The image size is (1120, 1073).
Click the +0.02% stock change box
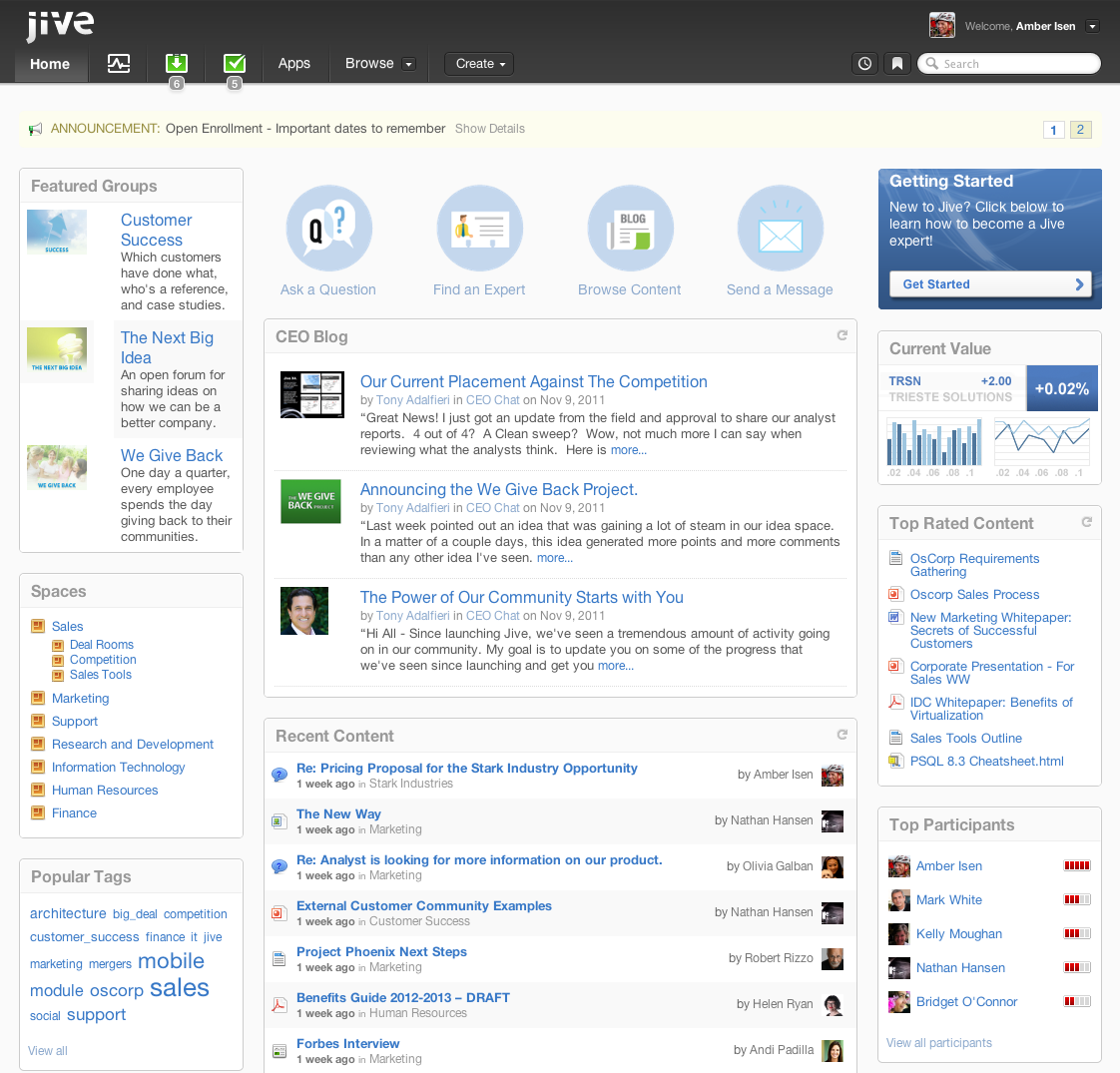[x=1061, y=388]
